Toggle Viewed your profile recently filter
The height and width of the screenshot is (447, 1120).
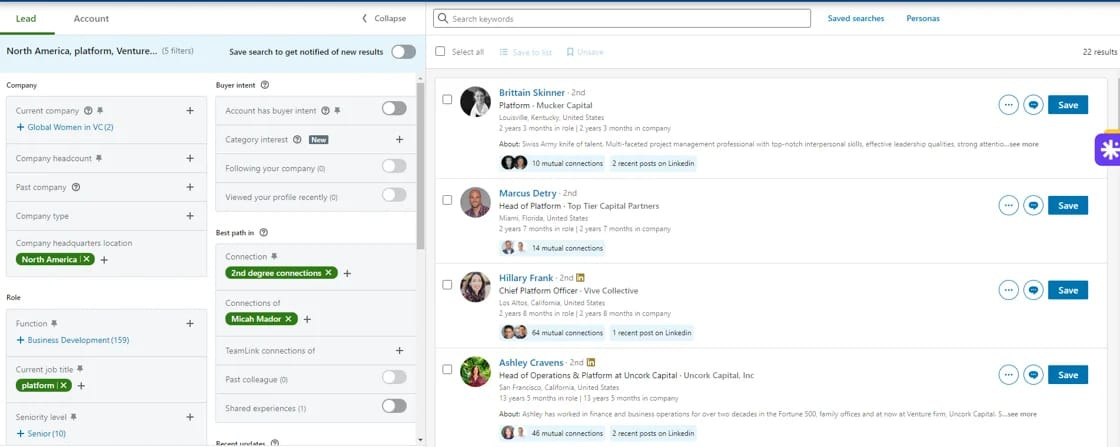point(394,195)
